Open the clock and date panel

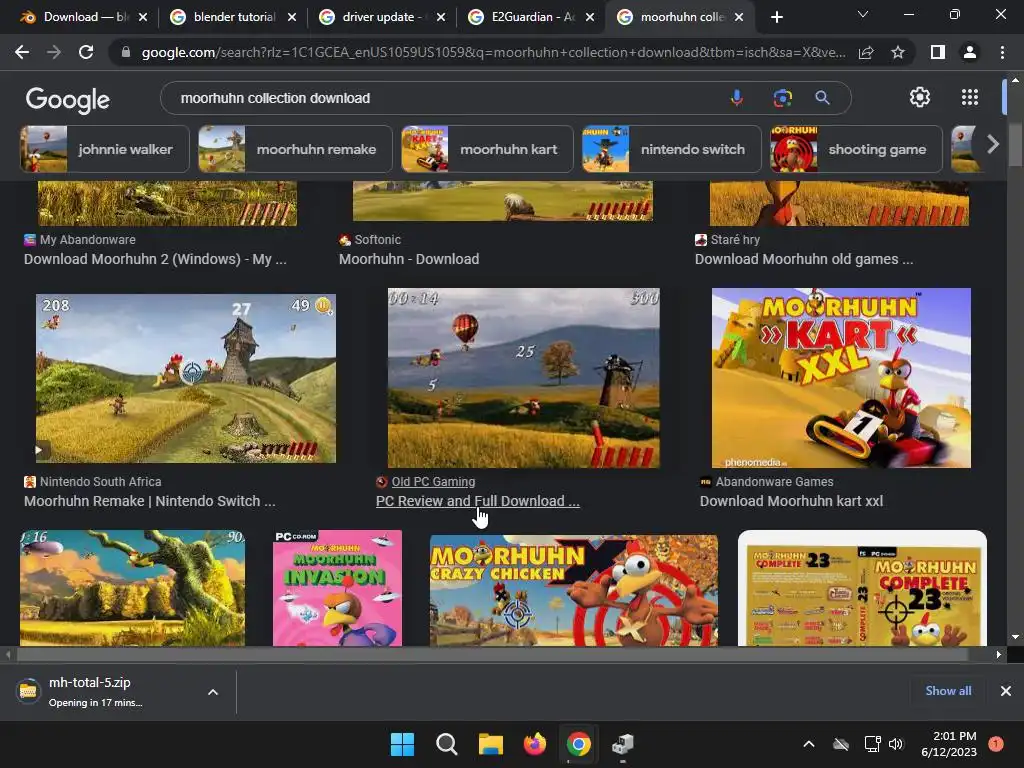[x=949, y=744]
